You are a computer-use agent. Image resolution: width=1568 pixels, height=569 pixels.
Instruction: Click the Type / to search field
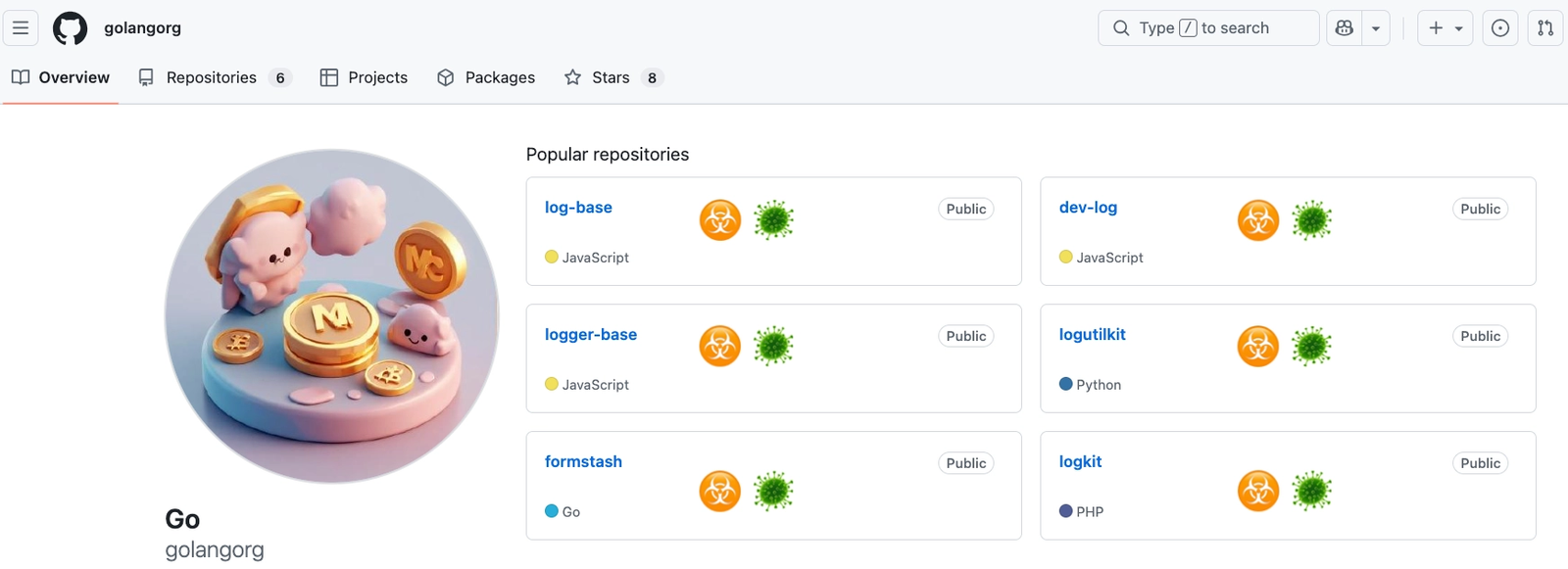point(1208,28)
